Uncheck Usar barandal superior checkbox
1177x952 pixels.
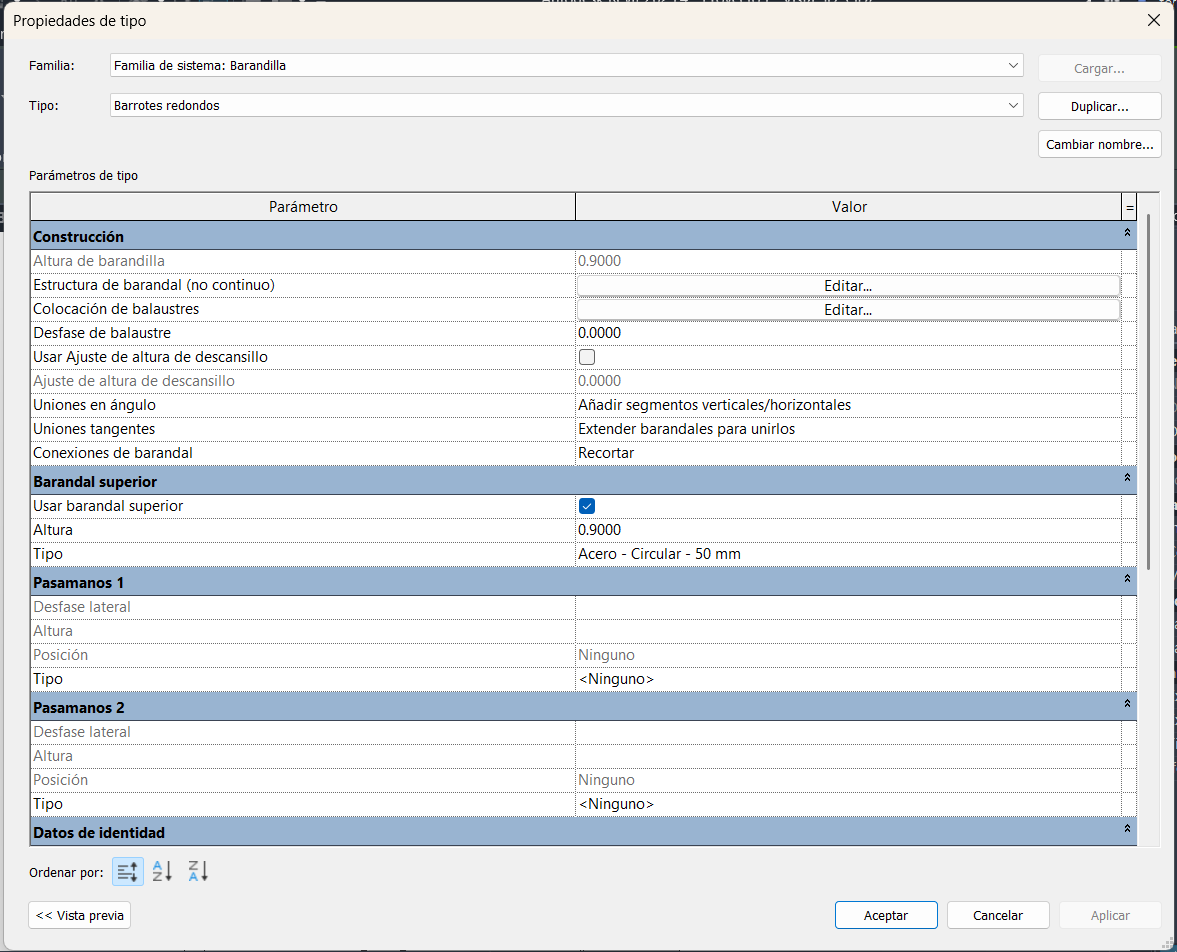pos(587,506)
